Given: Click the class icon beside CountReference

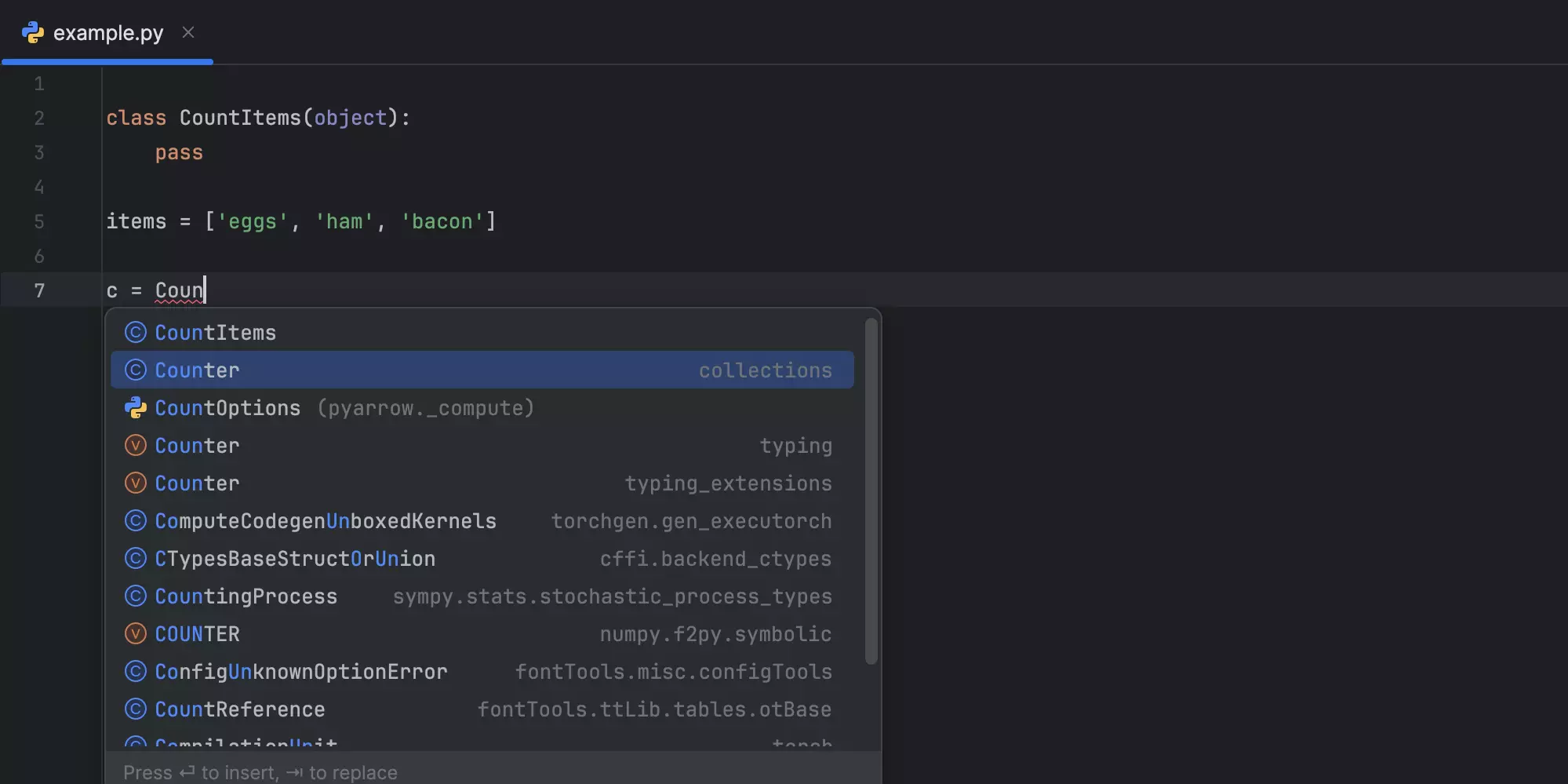Looking at the screenshot, I should 135,709.
